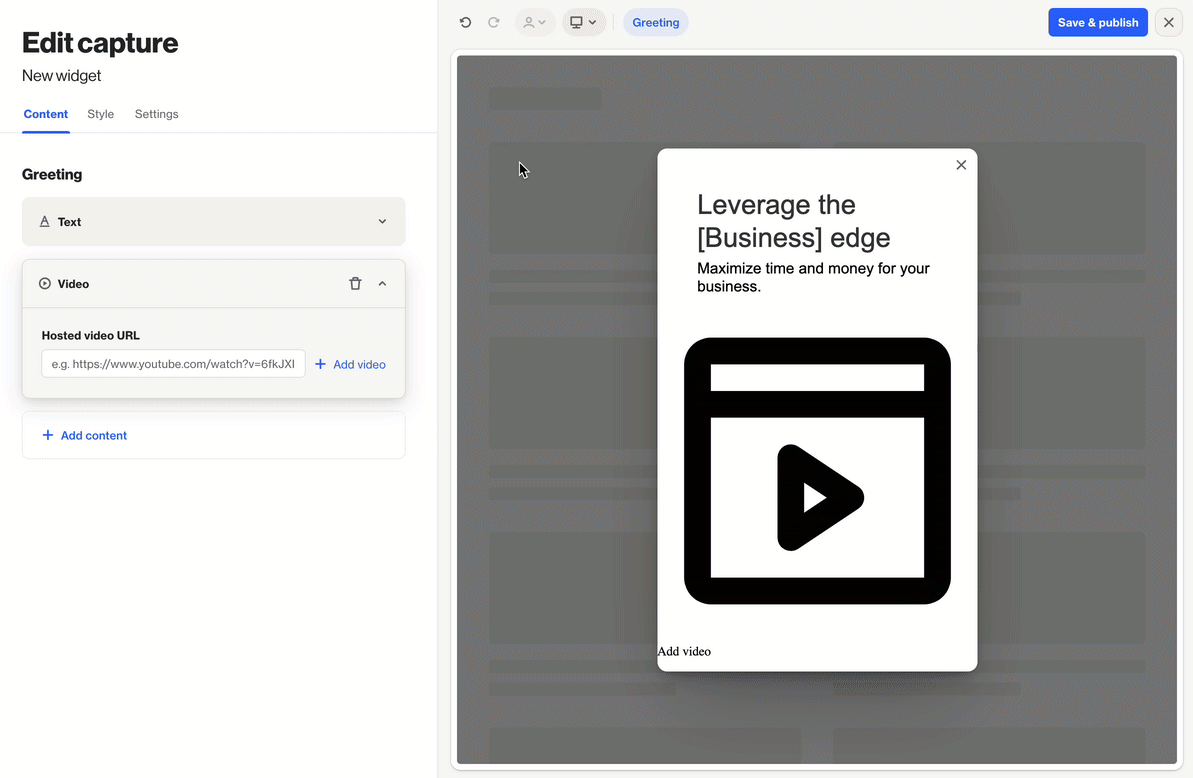Click the 'Leverage the [Business] edge' heading
Screen dimensions: 1193x778
pyautogui.click(x=794, y=221)
